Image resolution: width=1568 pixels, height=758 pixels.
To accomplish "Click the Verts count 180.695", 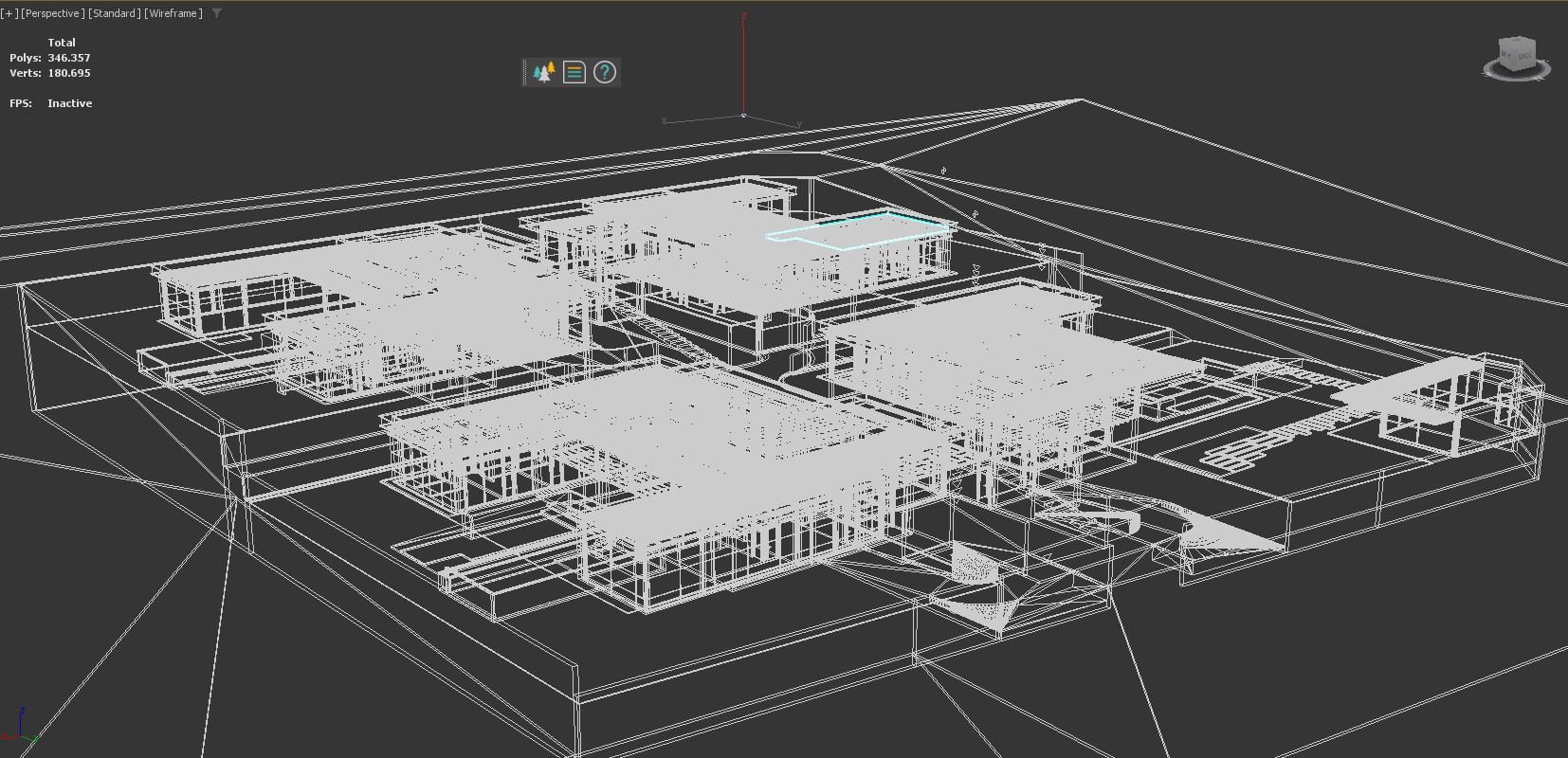I will 69,73.
